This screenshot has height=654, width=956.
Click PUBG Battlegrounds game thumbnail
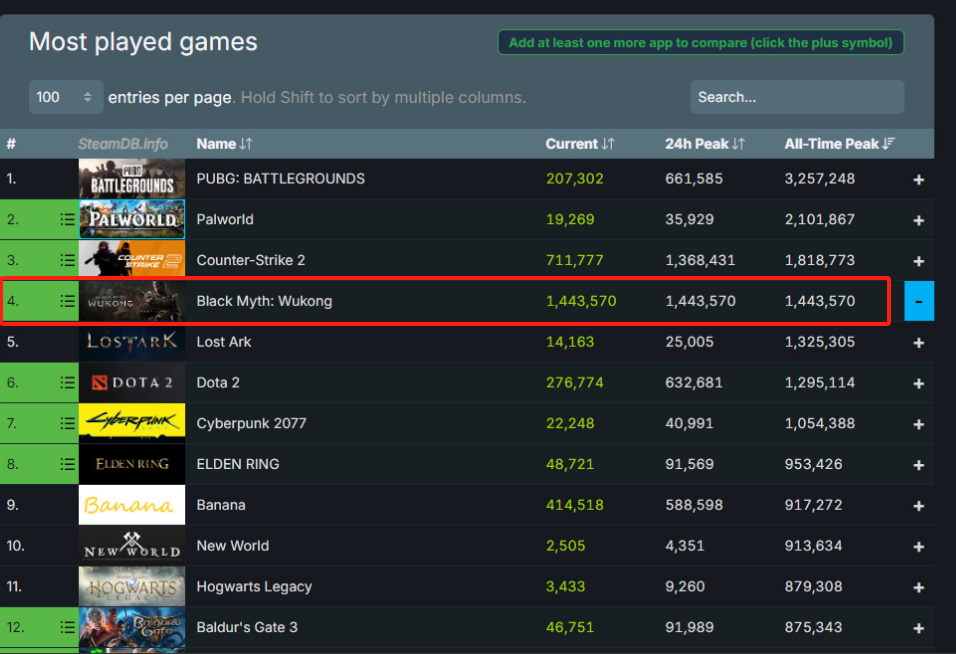click(x=132, y=179)
